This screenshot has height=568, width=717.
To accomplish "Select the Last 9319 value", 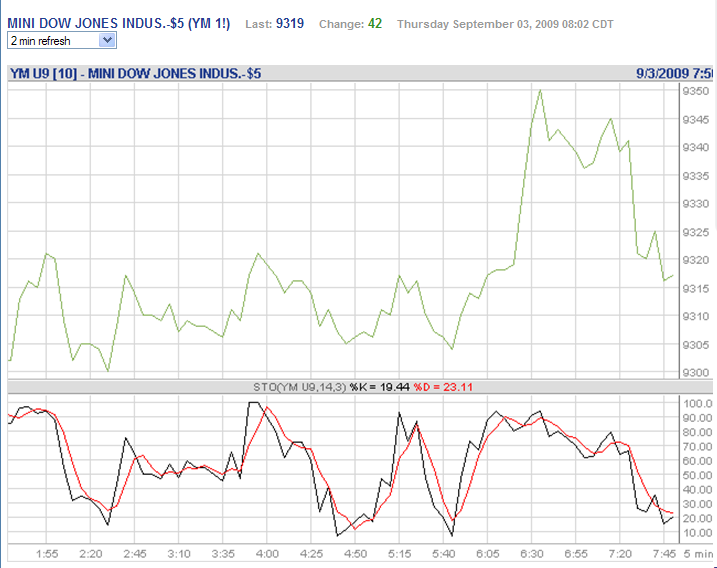I will 290,23.
